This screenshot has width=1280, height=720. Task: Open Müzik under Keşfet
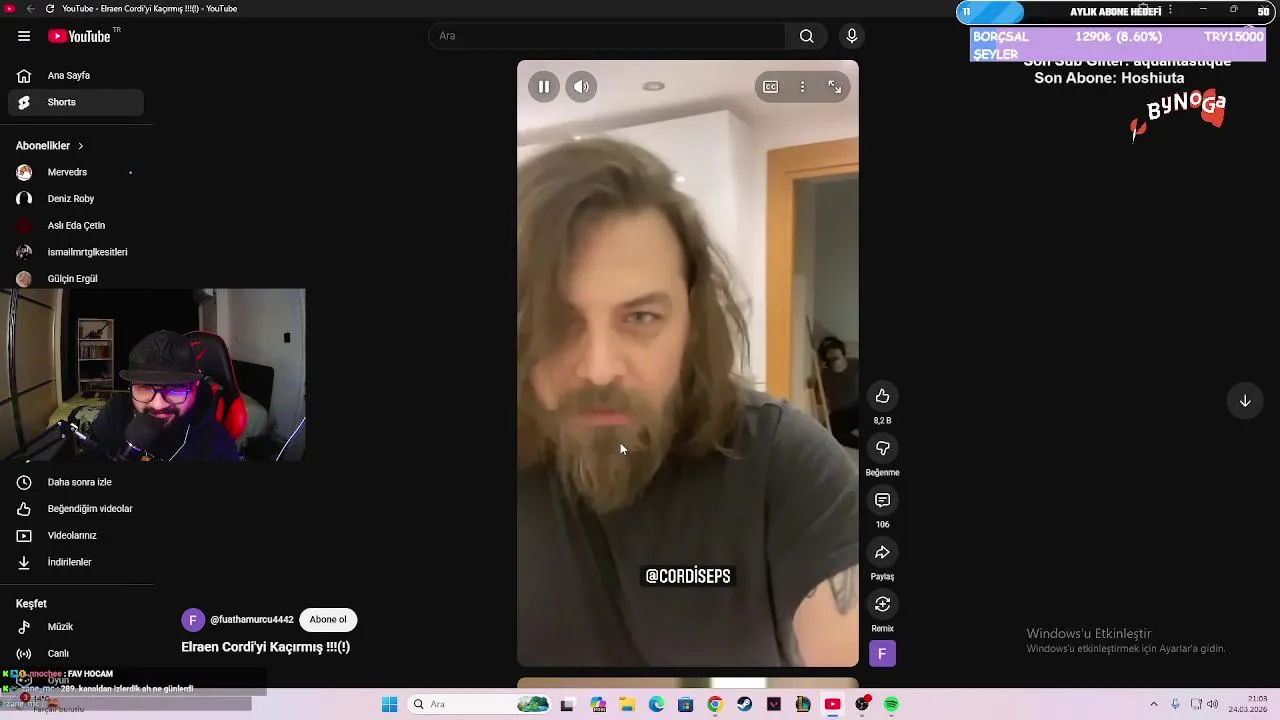coord(76,627)
